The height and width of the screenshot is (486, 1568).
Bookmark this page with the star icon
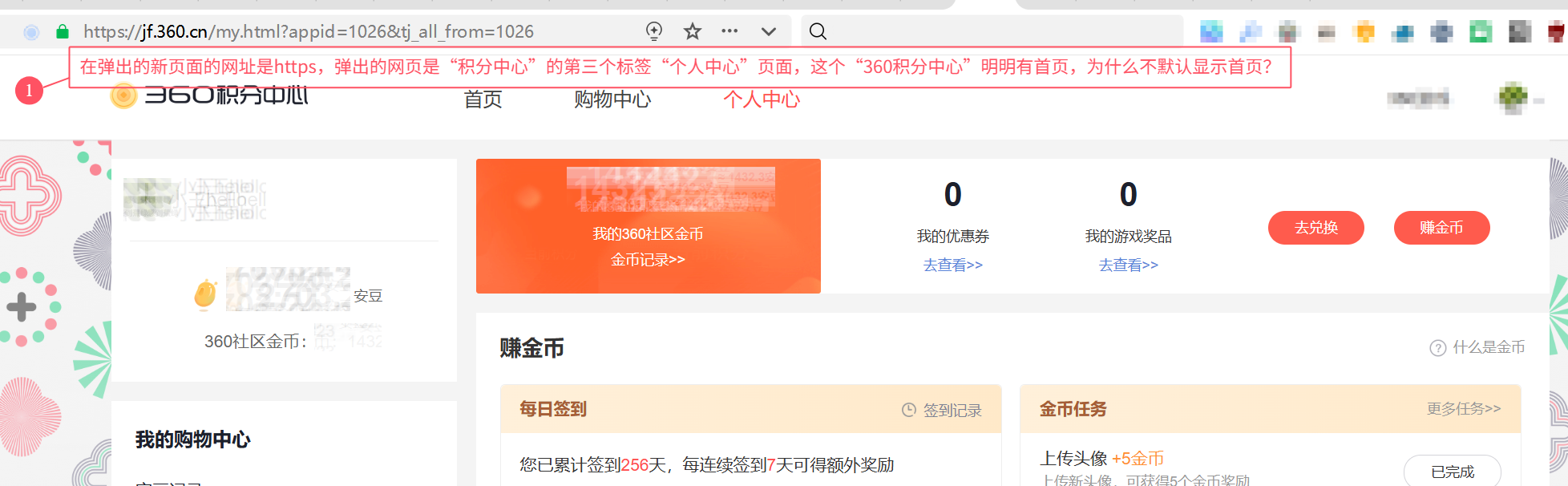693,31
